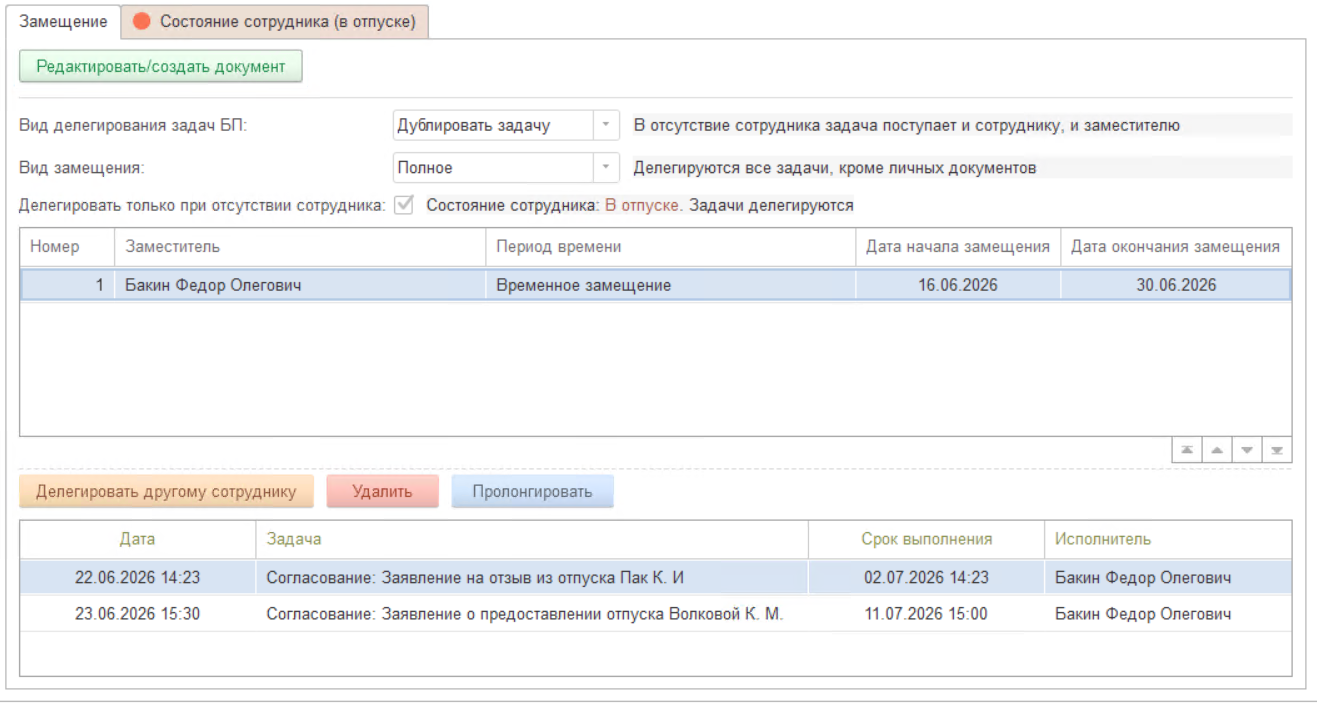Open dropdown arrow for Дублировать задачу

606,126
